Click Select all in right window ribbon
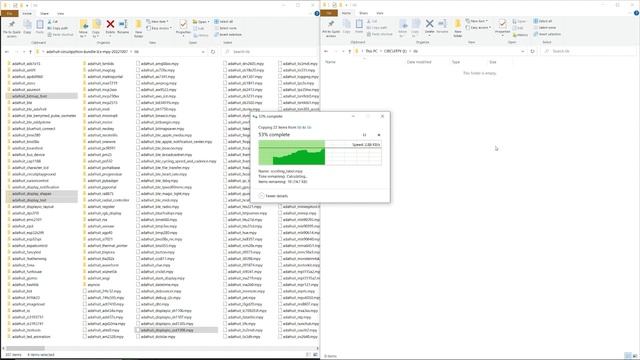The image size is (640, 360). 543,21
